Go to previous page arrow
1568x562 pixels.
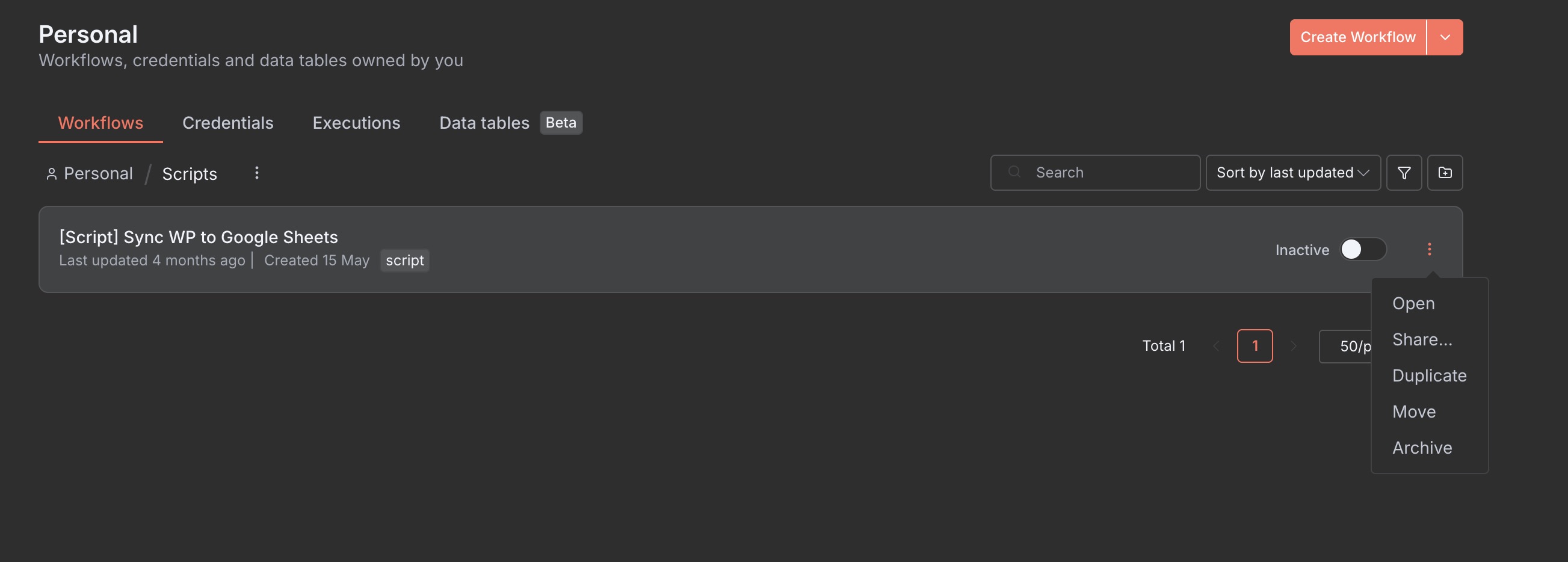tap(1215, 346)
